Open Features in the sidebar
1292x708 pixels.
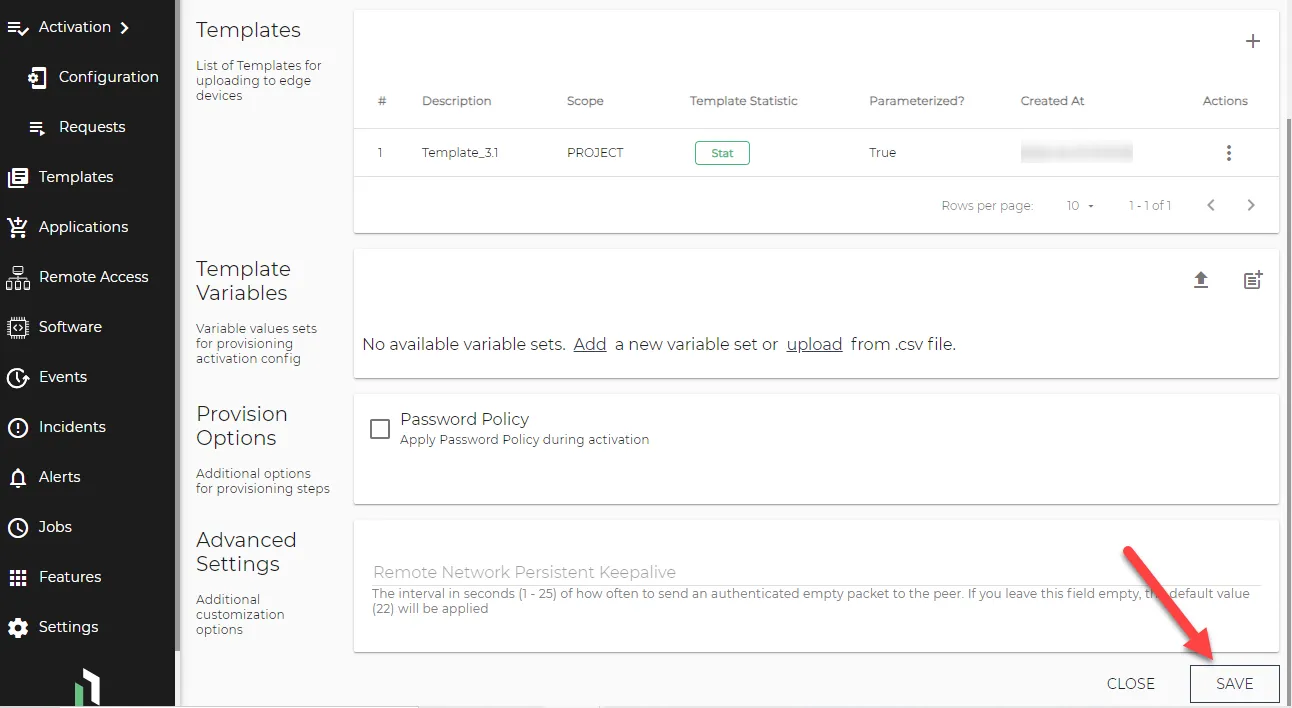[x=70, y=577]
